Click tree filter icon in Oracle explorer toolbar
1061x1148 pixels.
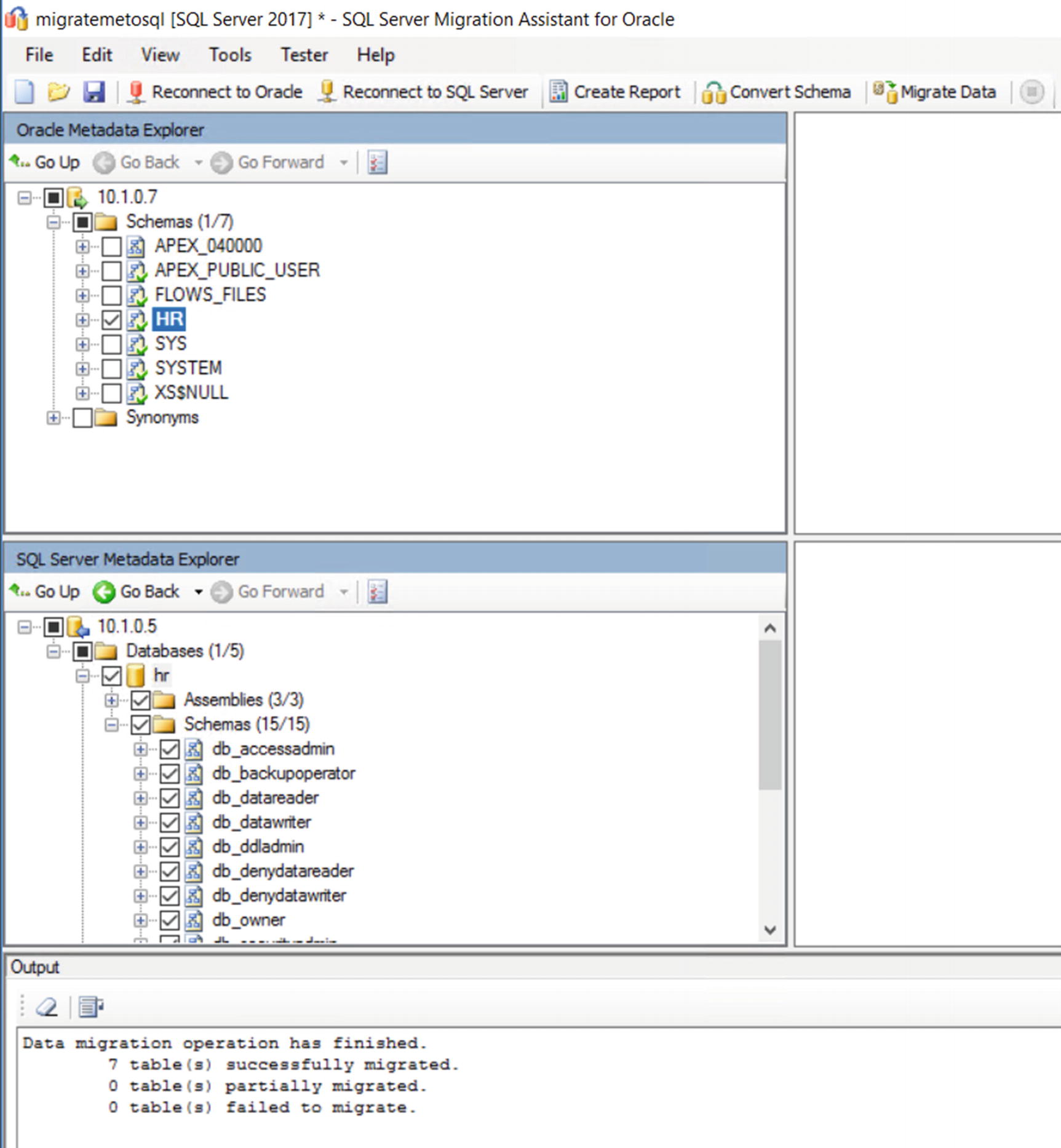[x=377, y=162]
